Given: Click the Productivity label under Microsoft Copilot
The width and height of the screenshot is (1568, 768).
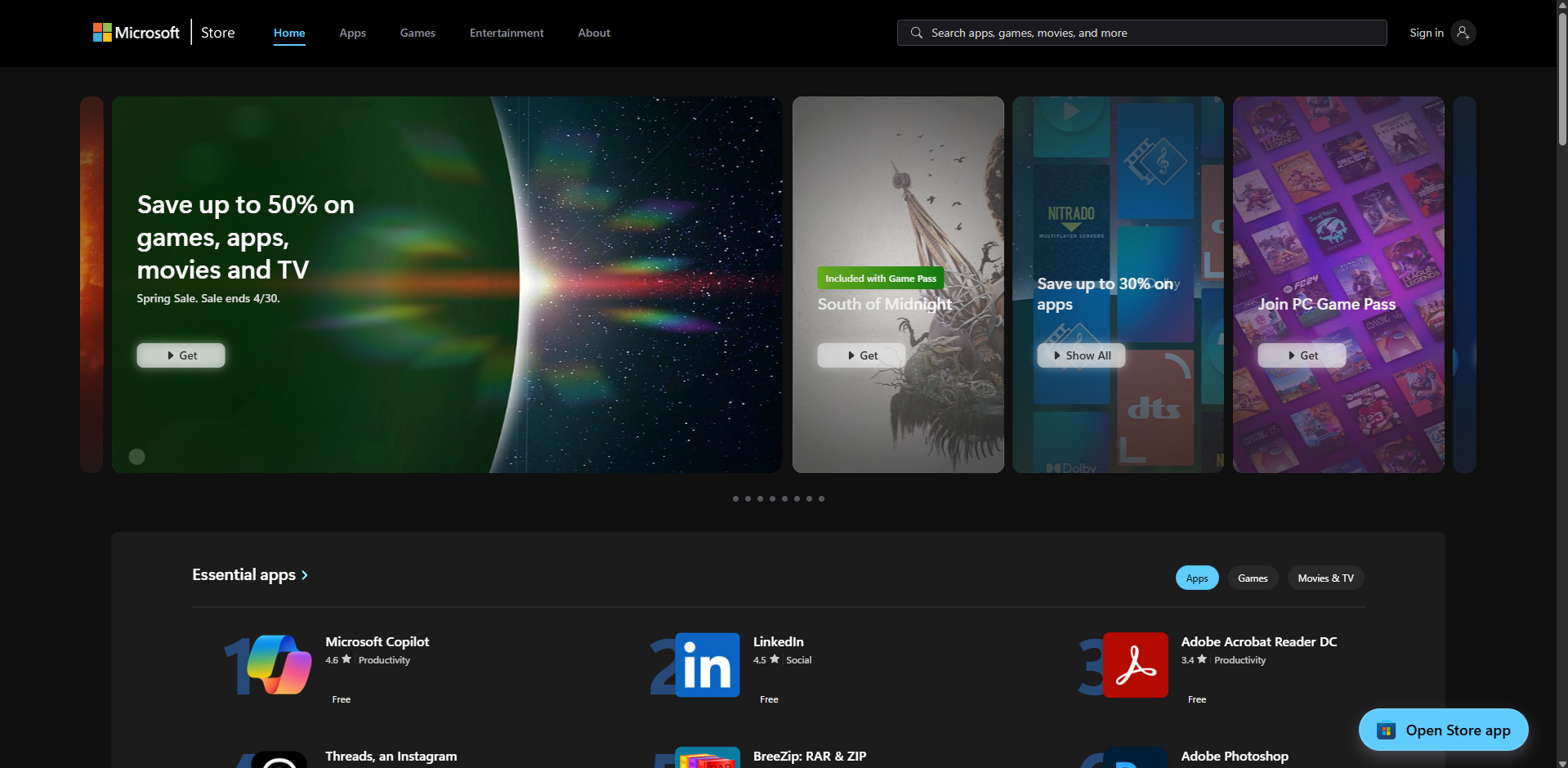Looking at the screenshot, I should point(384,660).
